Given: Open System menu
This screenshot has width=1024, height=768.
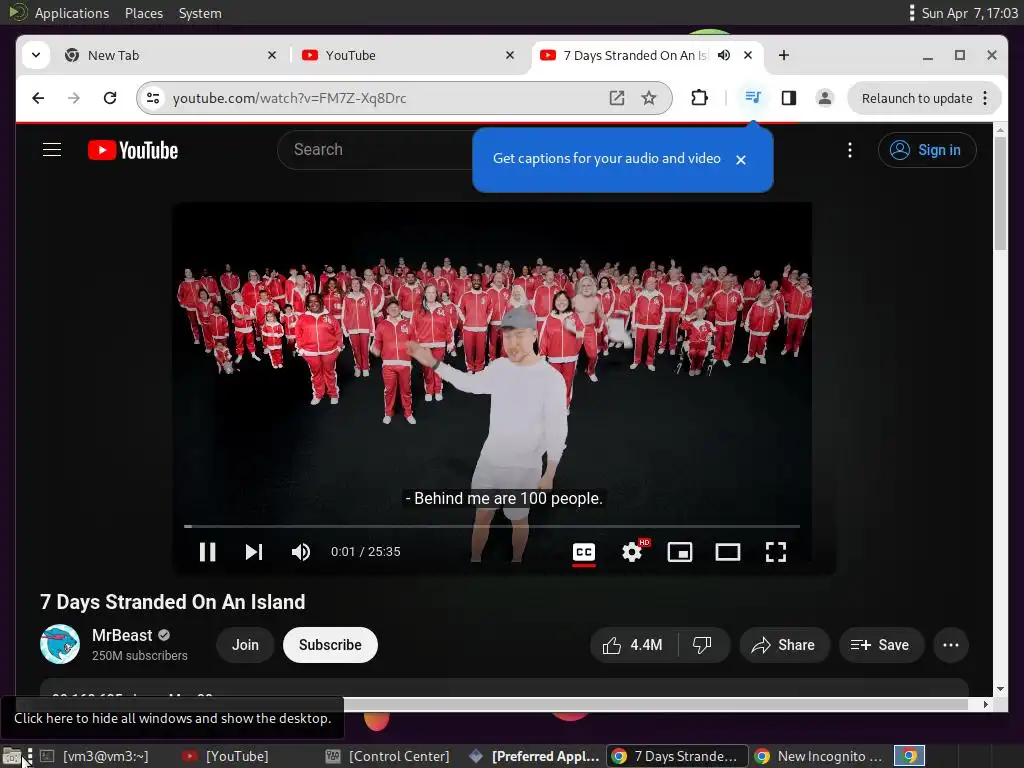Looking at the screenshot, I should click(200, 13).
